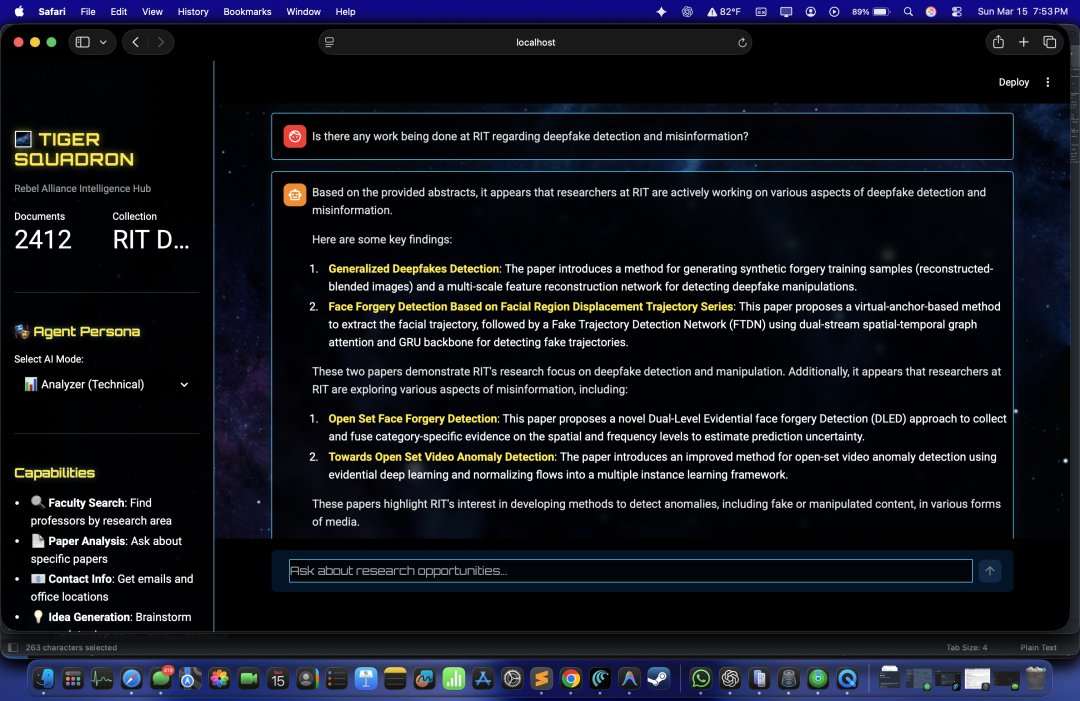
Task: Open Messages from the Dock
Action: coord(160,679)
